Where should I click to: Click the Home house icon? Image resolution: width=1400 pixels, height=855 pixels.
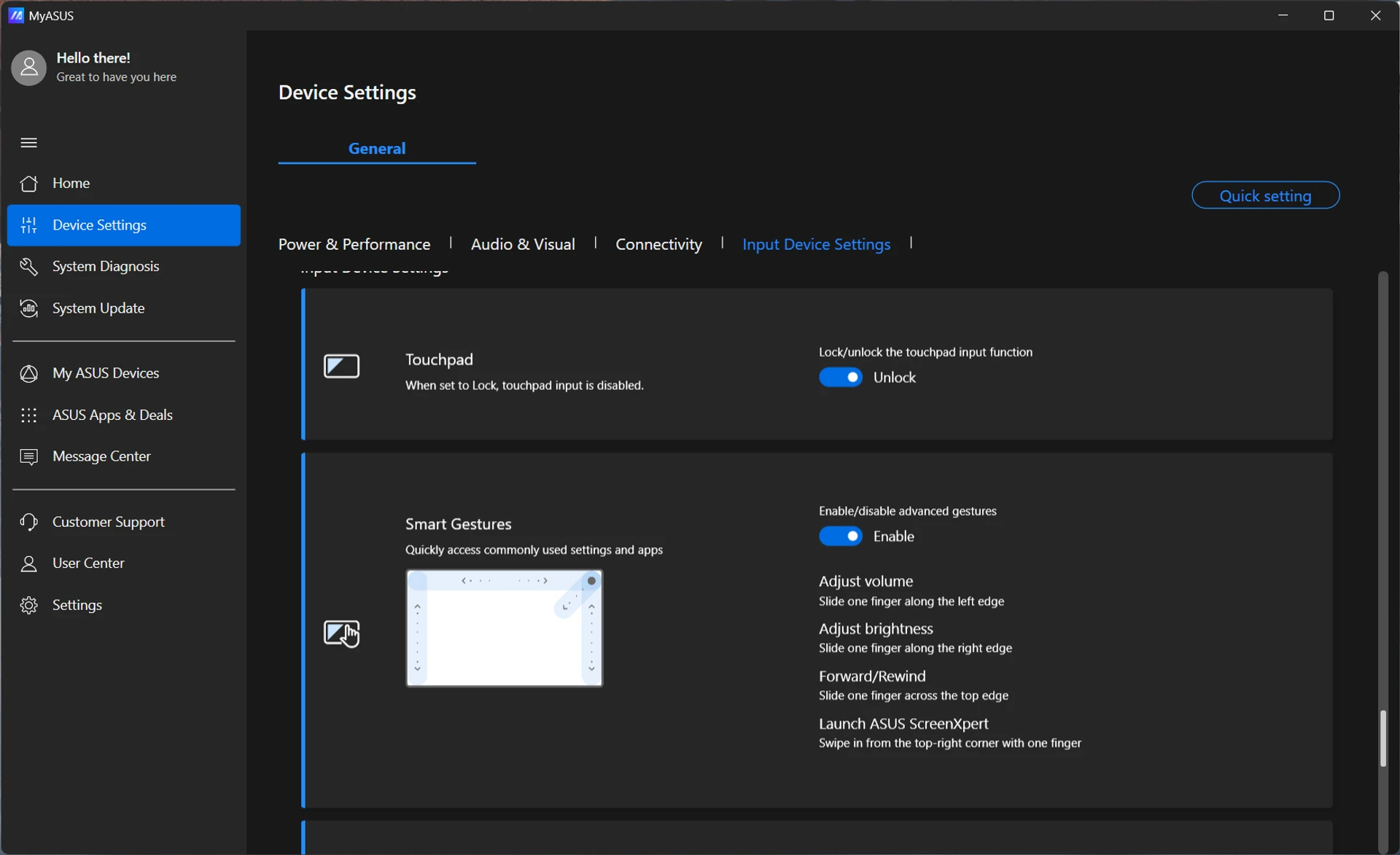click(x=28, y=183)
